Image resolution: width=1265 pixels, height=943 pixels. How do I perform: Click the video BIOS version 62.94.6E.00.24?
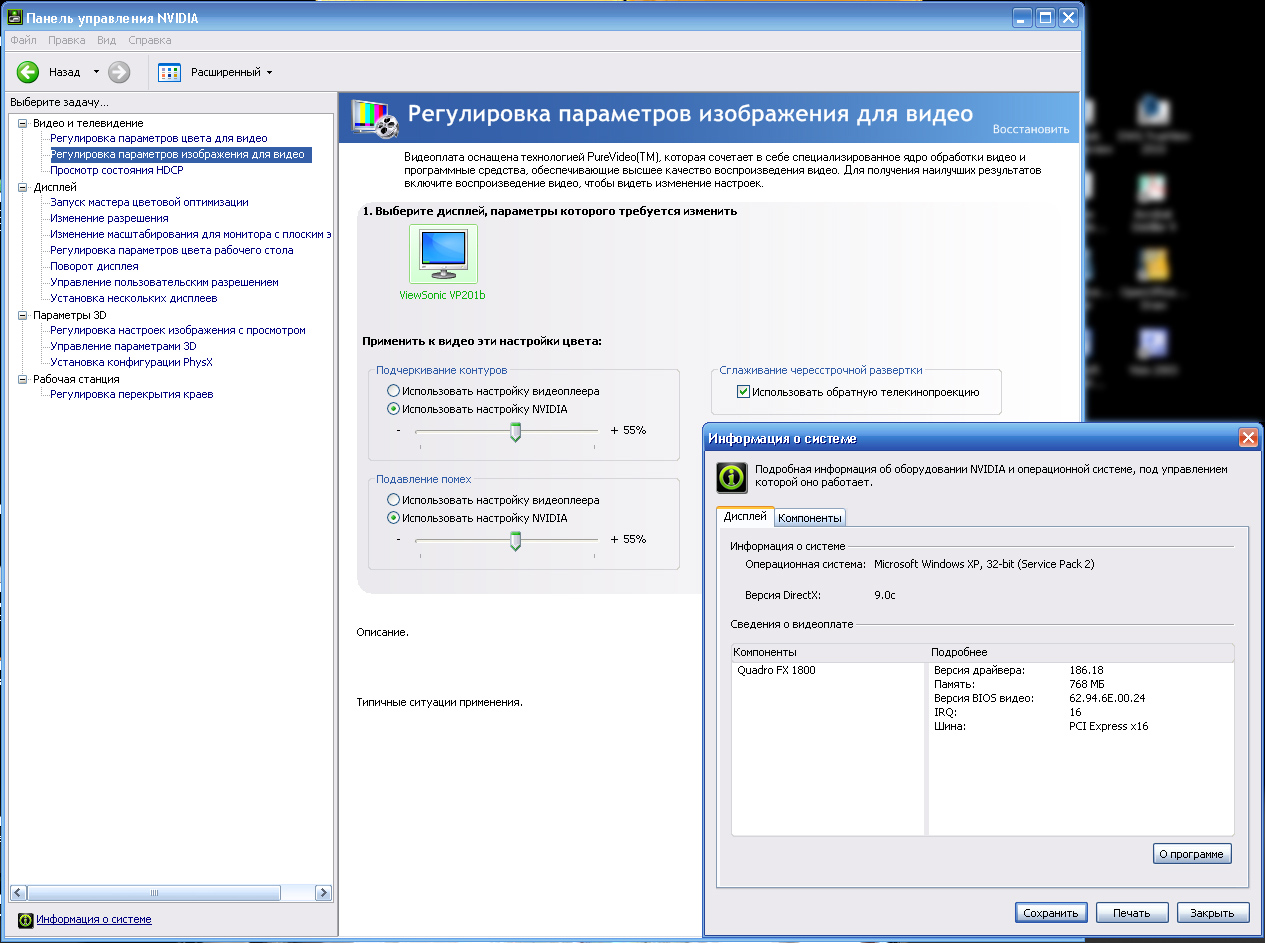coord(1107,698)
